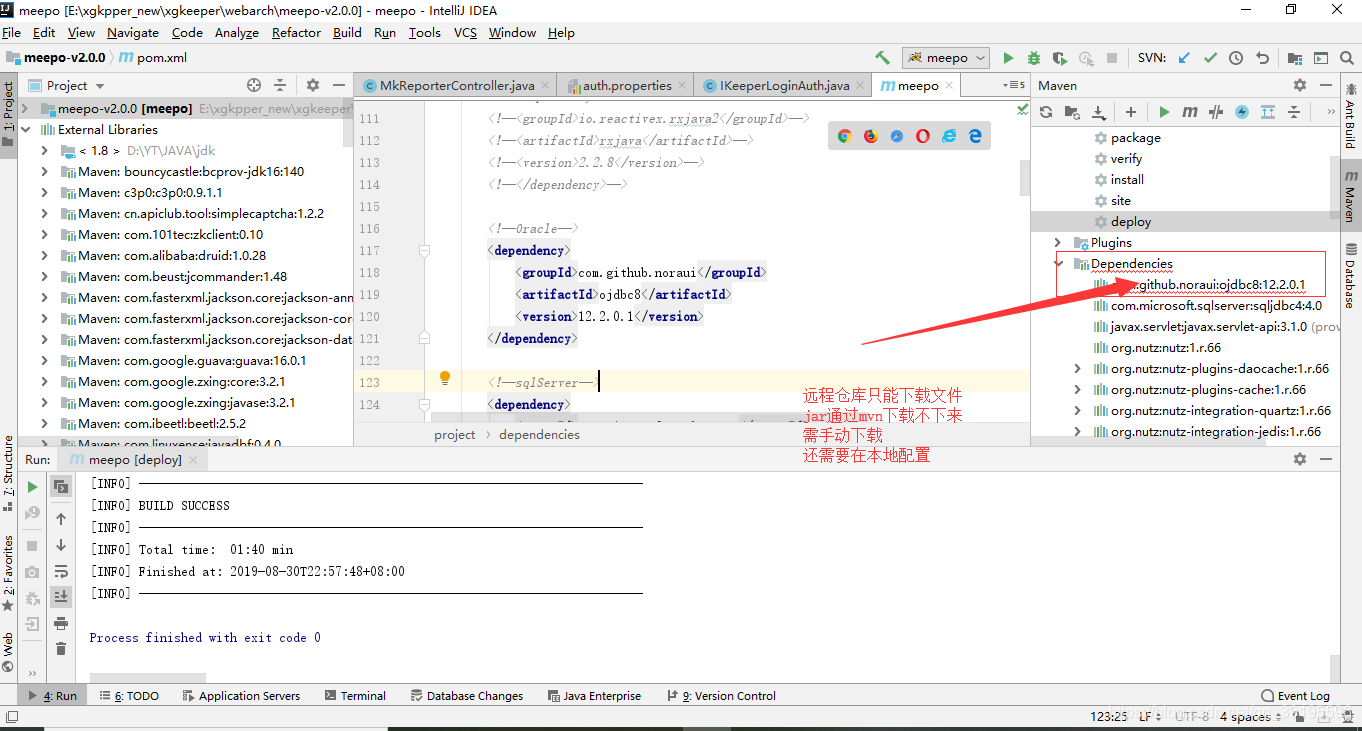Open in Firefox browser icon
The width and height of the screenshot is (1362, 731).
870,136
